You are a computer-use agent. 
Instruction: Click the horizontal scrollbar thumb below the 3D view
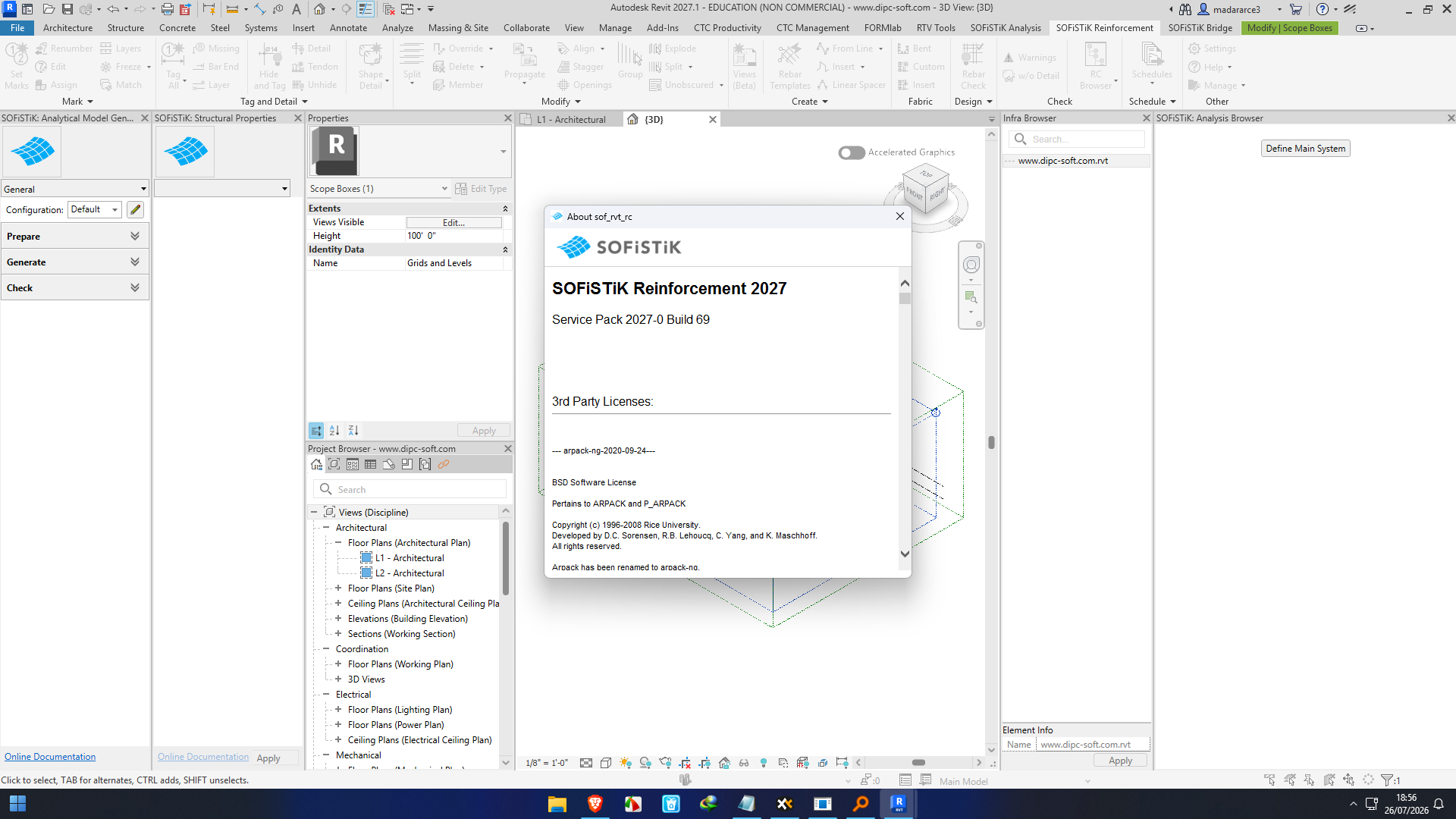pos(918,763)
